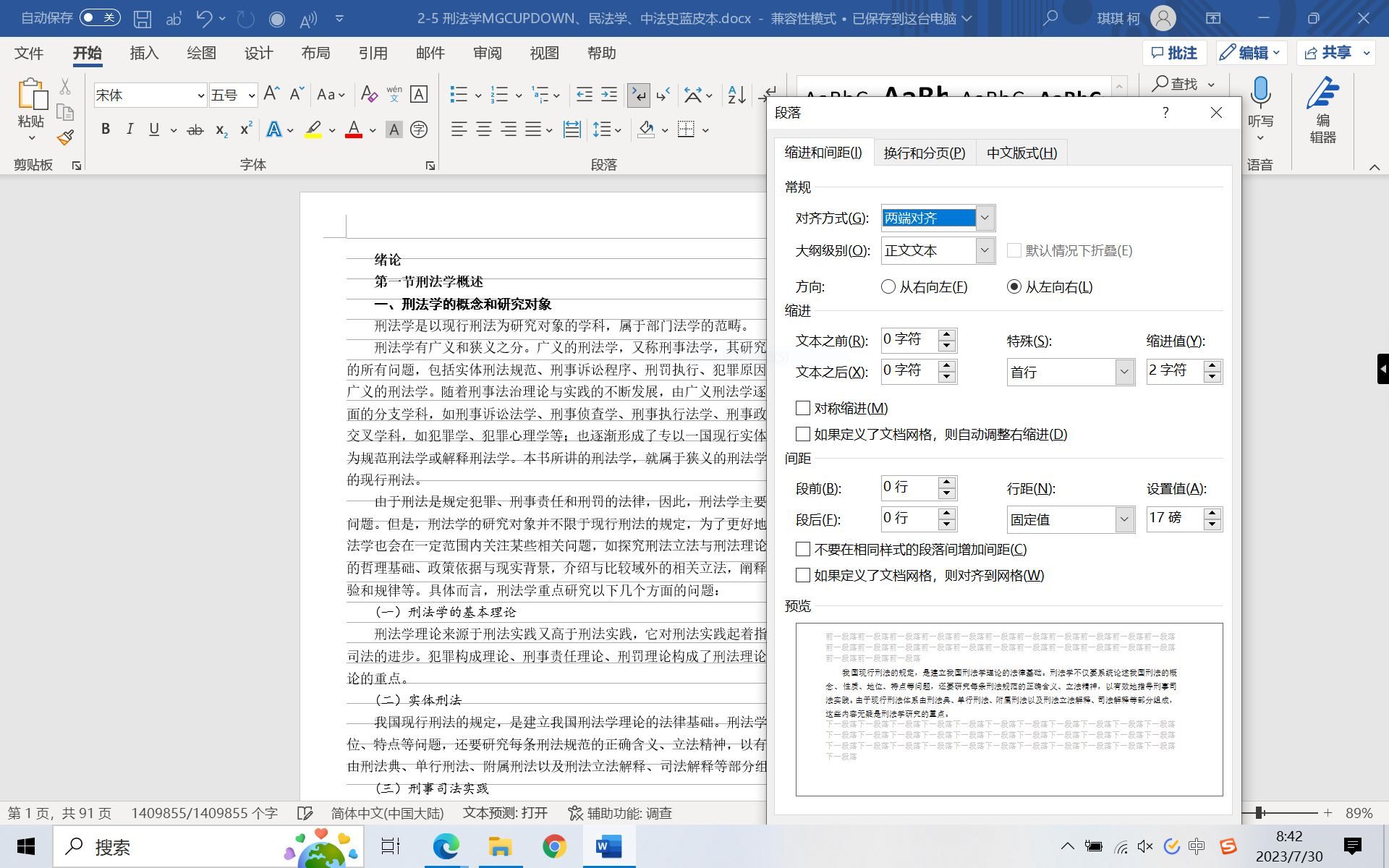Image resolution: width=1389 pixels, height=868 pixels.
Task: Click the 共享 share button
Action: [1336, 53]
